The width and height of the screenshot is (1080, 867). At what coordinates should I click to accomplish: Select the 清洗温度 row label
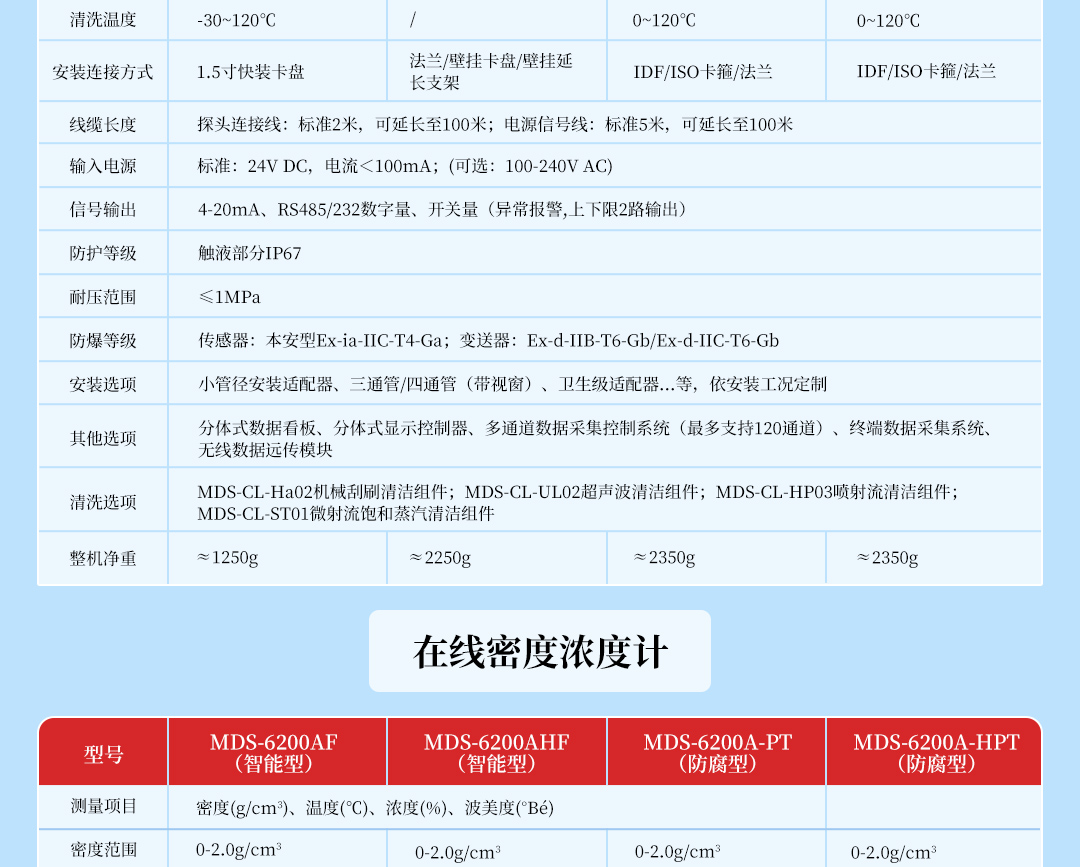click(x=103, y=20)
